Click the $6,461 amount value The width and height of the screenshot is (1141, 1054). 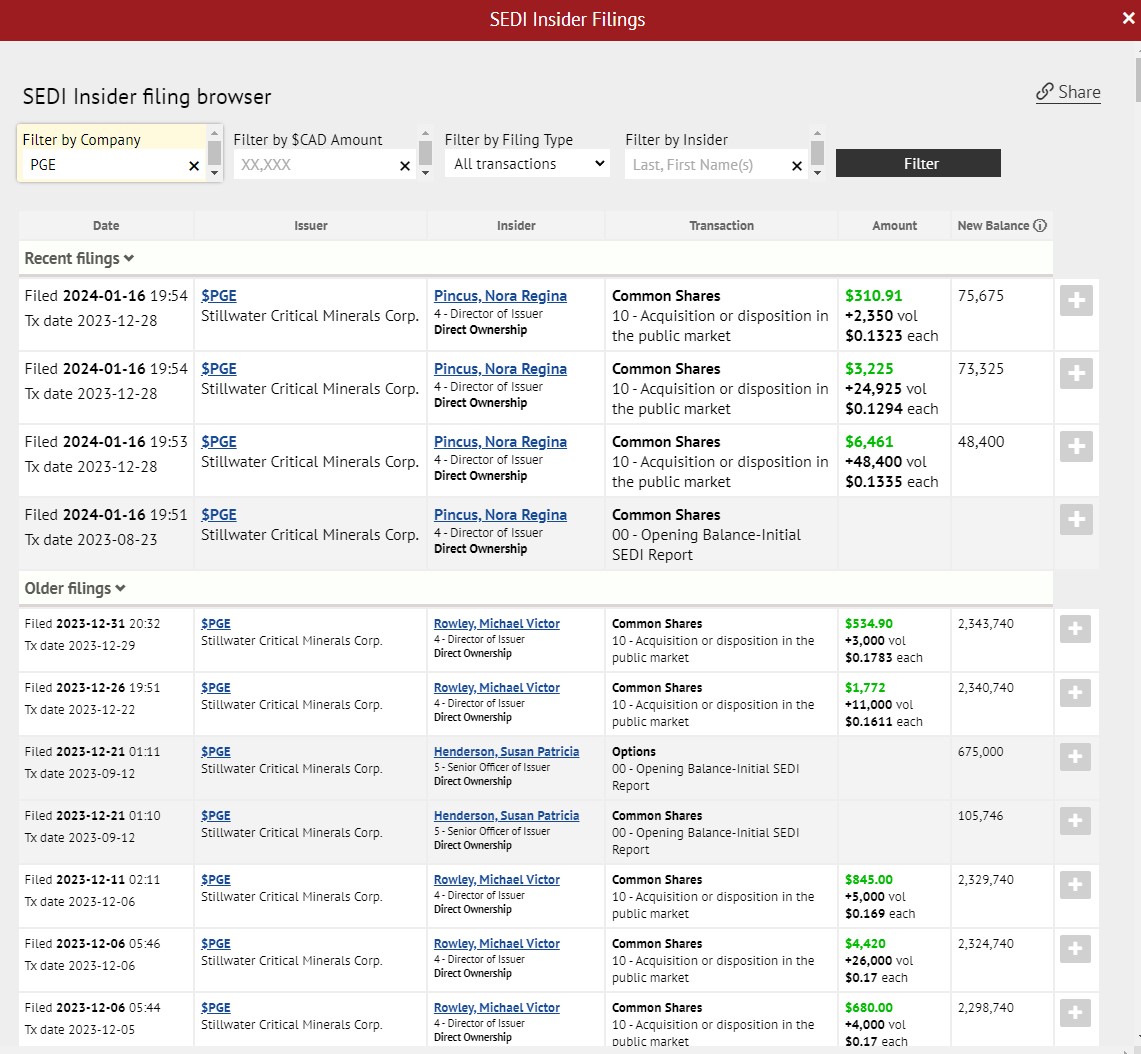(x=869, y=442)
